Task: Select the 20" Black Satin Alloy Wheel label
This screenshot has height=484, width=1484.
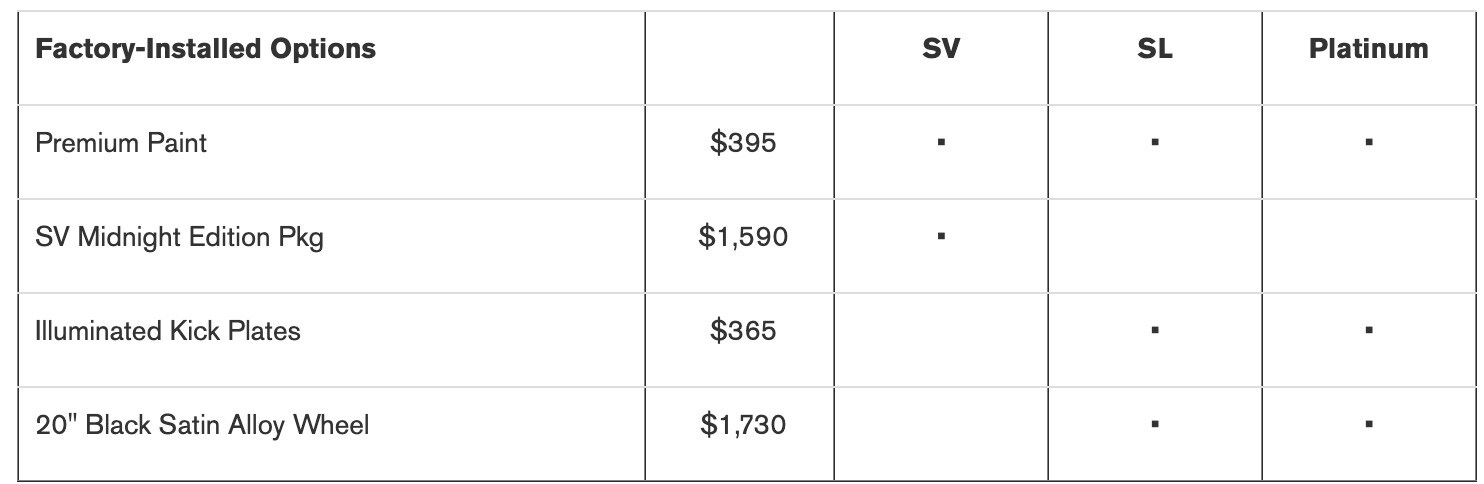Action: pyautogui.click(x=202, y=425)
